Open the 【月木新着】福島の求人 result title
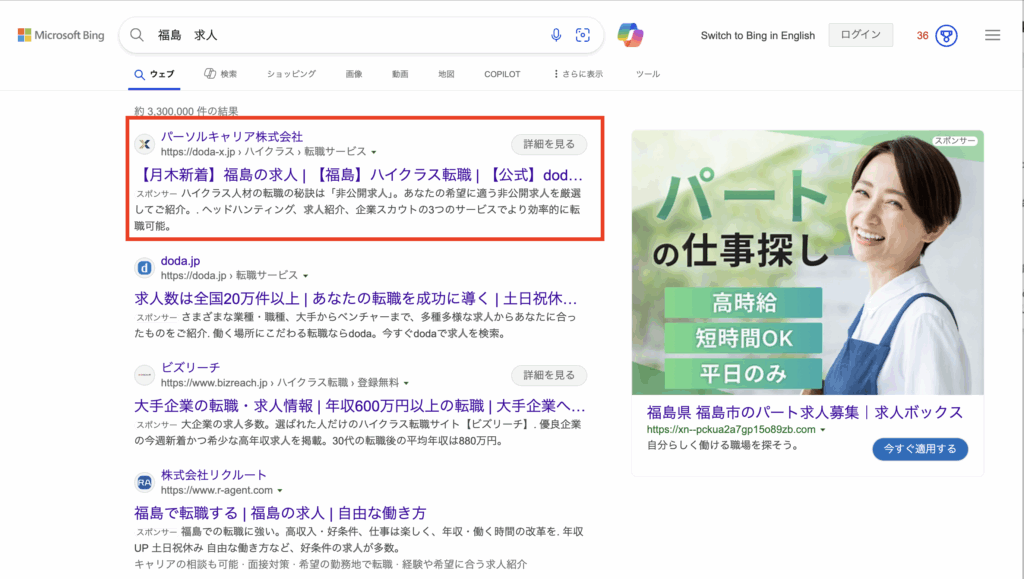 tap(359, 175)
